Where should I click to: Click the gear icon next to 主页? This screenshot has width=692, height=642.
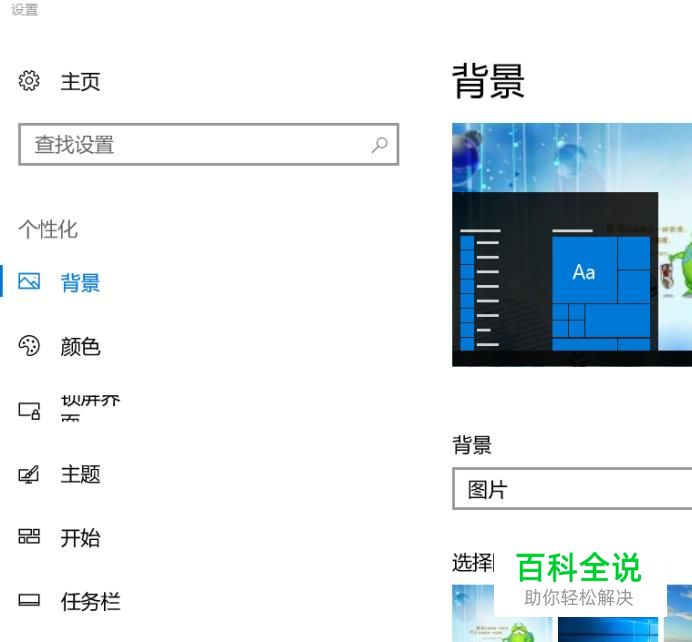click(x=29, y=81)
